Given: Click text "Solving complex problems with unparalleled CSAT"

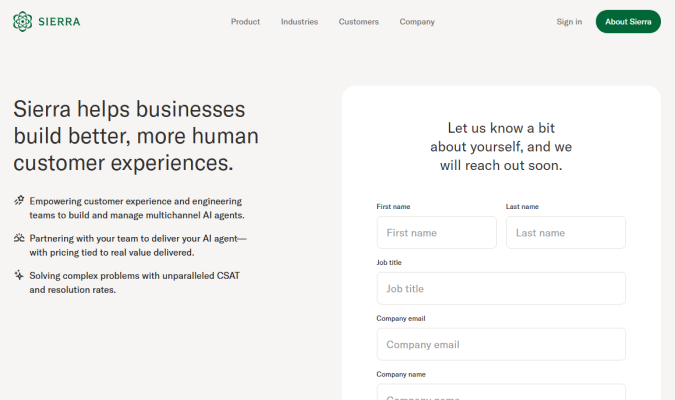Looking at the screenshot, I should [x=134, y=276].
